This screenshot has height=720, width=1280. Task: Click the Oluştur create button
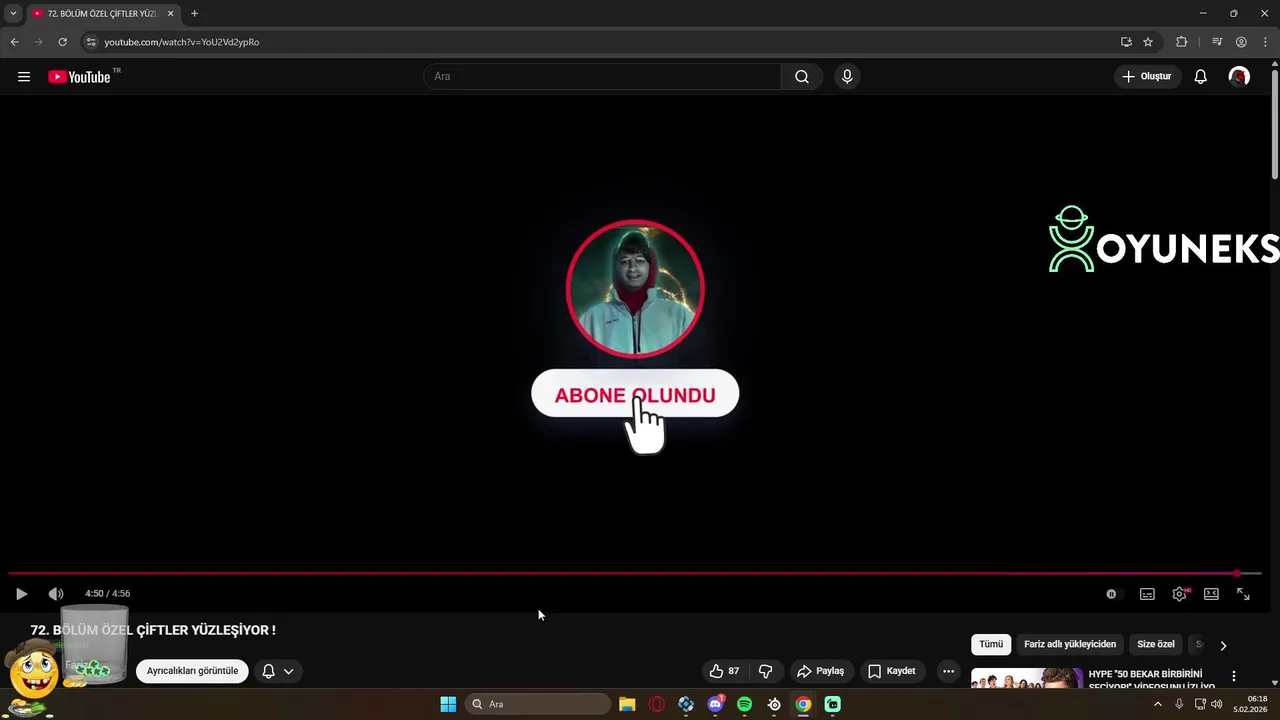1147,77
